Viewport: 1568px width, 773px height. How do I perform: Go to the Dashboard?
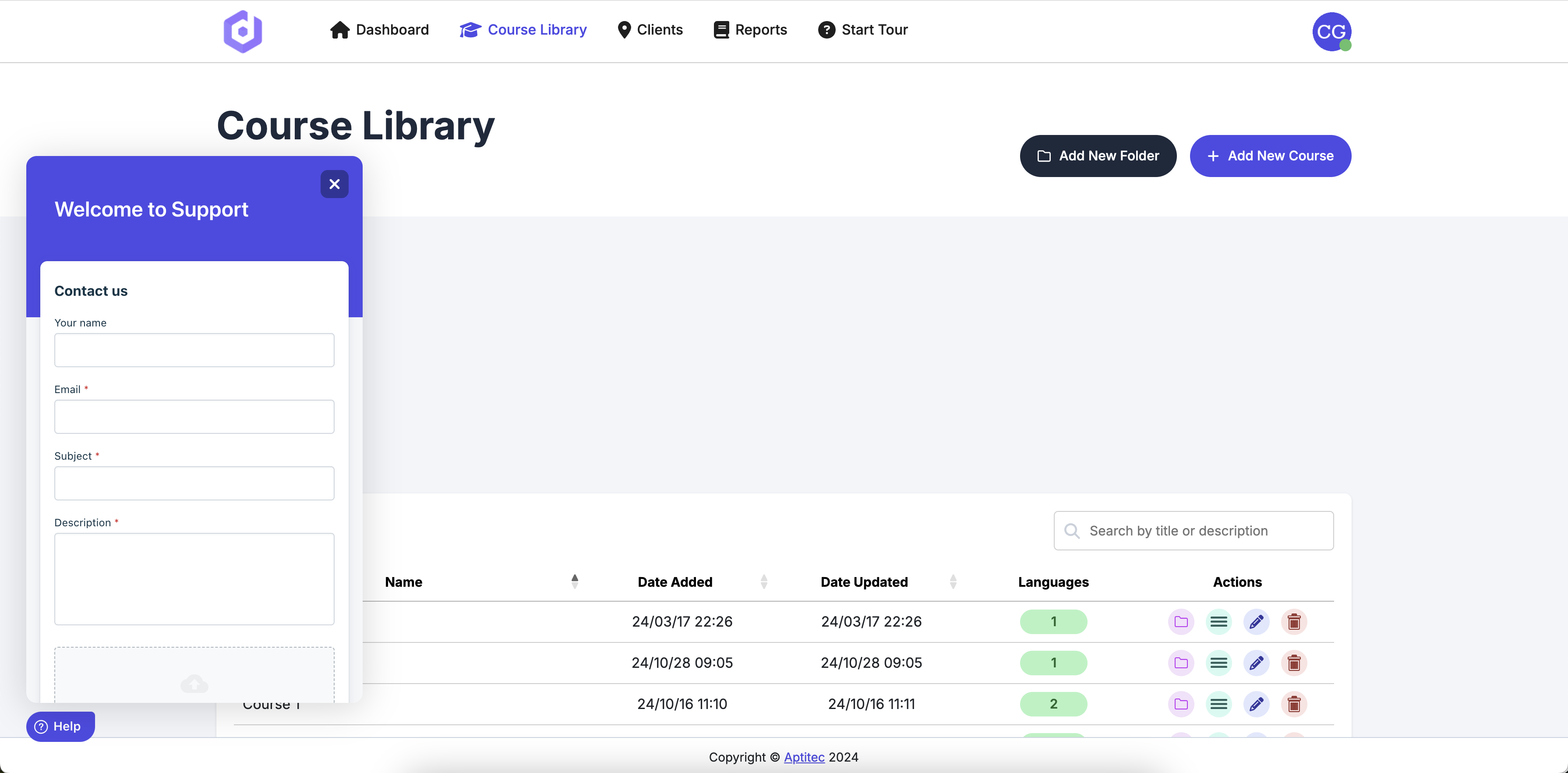[378, 29]
